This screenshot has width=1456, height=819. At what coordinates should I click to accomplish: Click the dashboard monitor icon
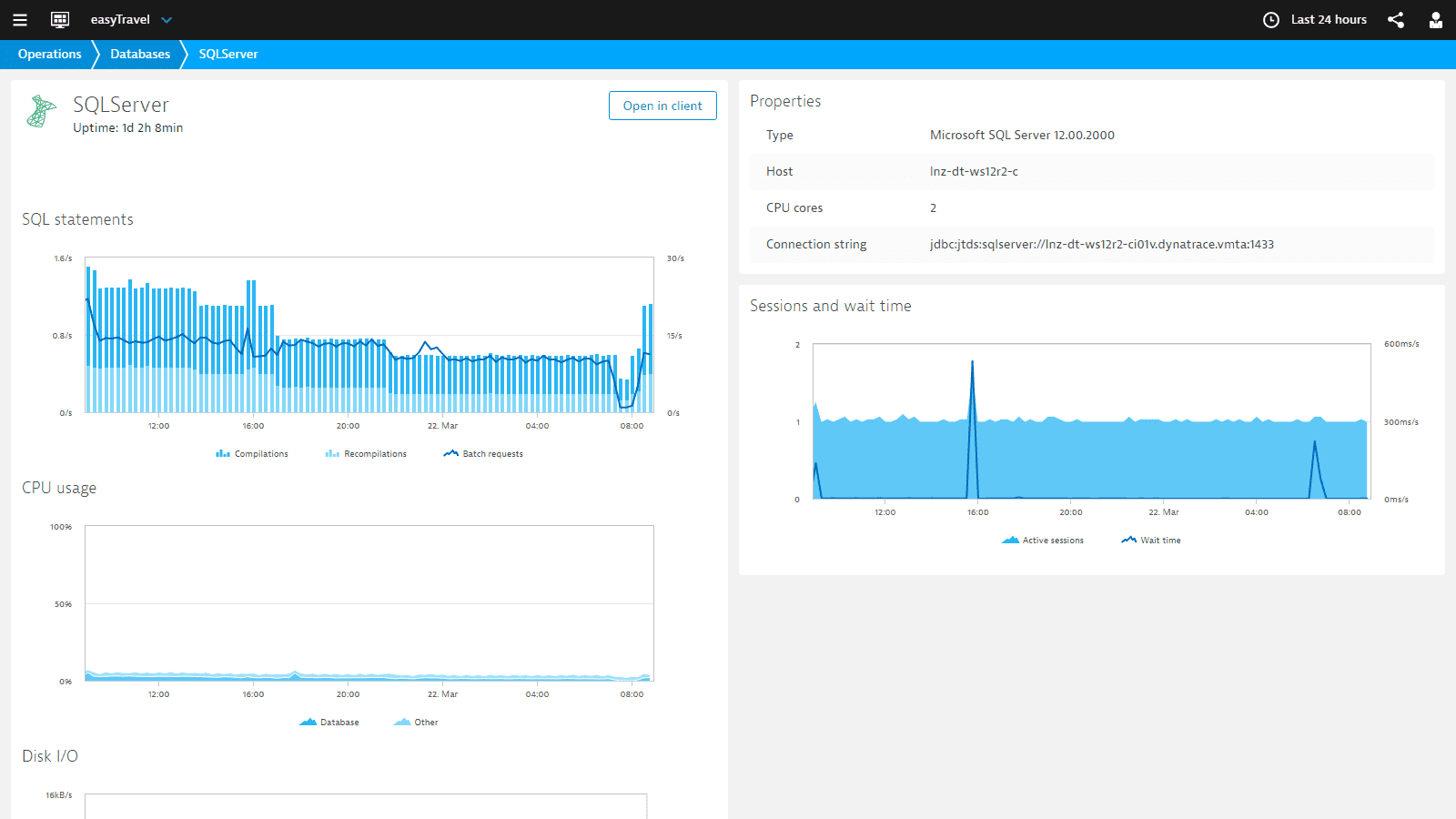[60, 20]
